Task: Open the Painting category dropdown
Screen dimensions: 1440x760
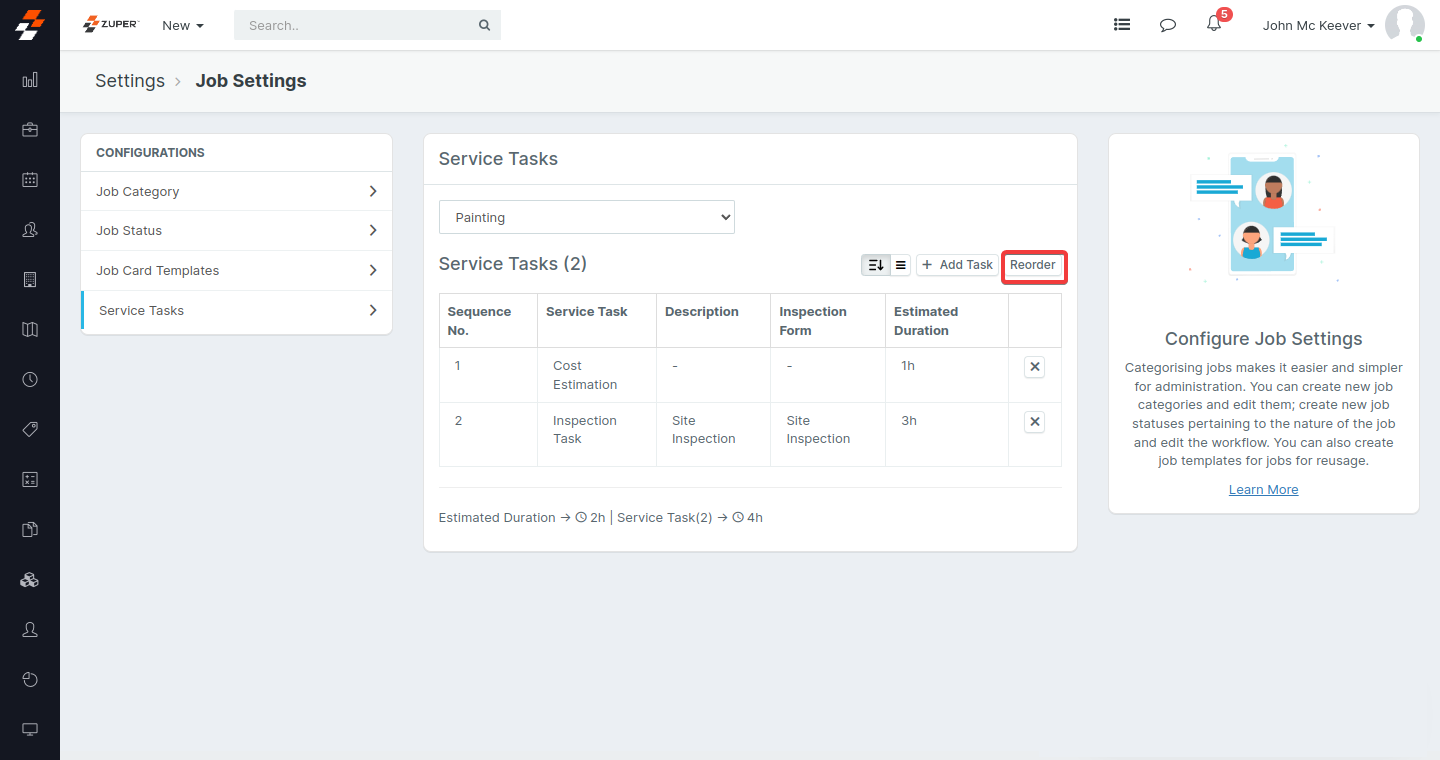Action: point(587,217)
